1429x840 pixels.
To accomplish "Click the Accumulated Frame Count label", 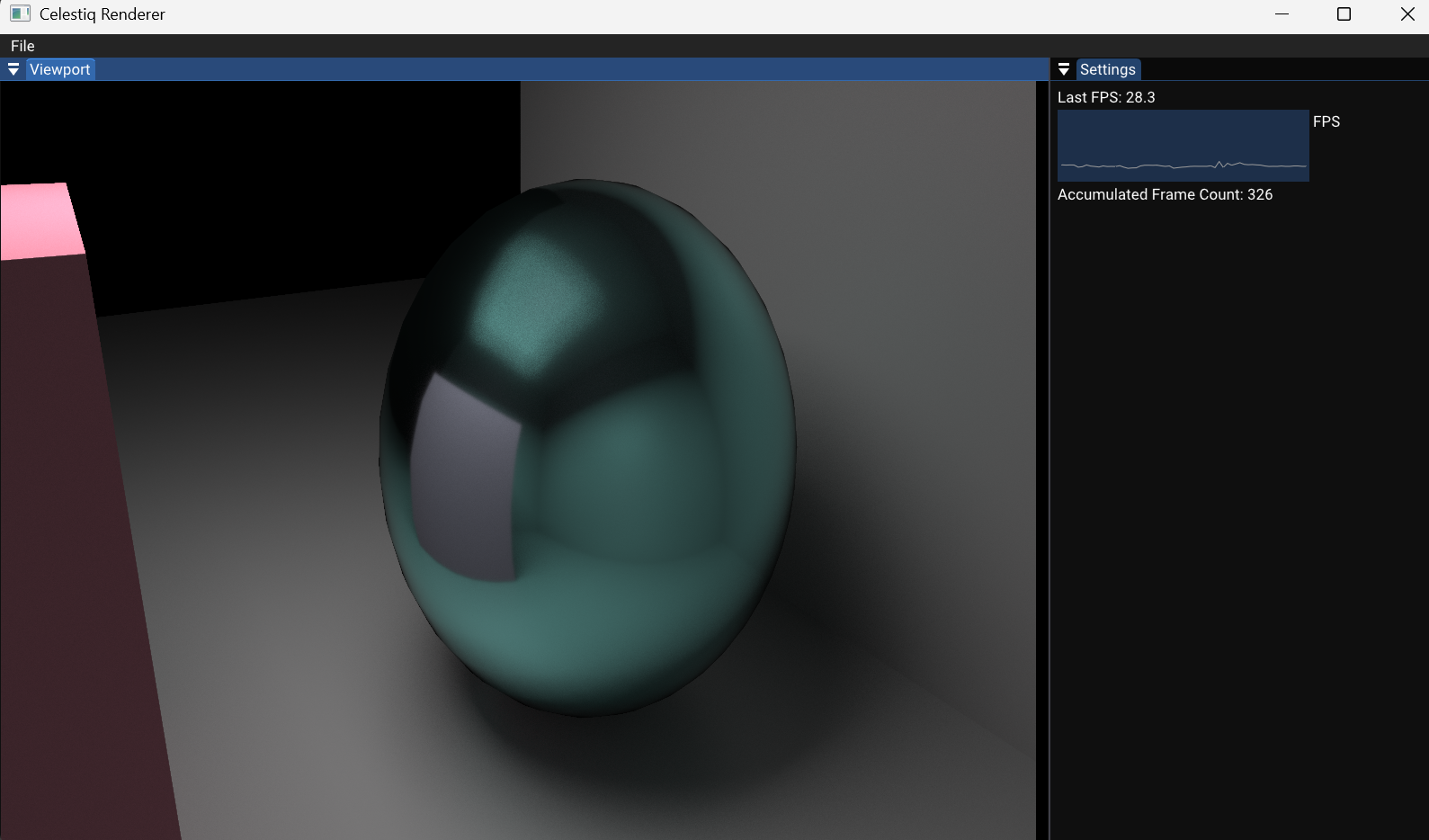I will [x=1165, y=194].
